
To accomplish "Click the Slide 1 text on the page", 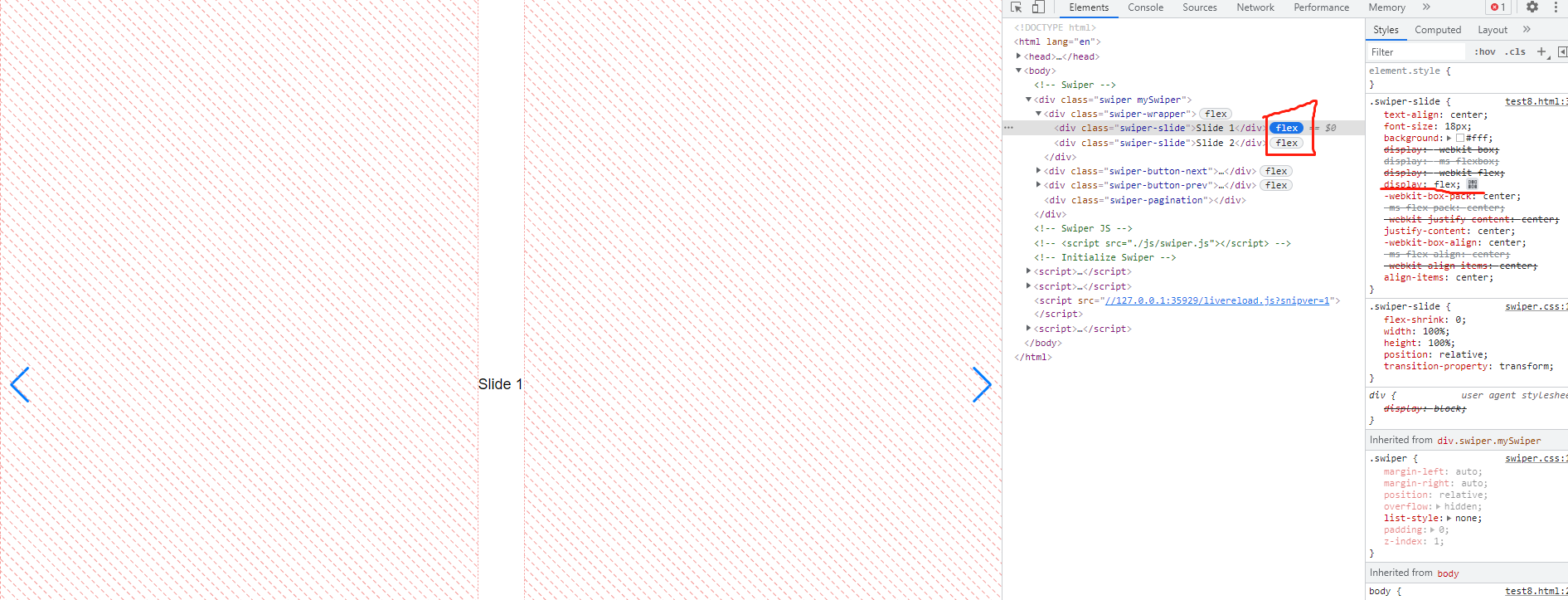I will pyautogui.click(x=500, y=384).
